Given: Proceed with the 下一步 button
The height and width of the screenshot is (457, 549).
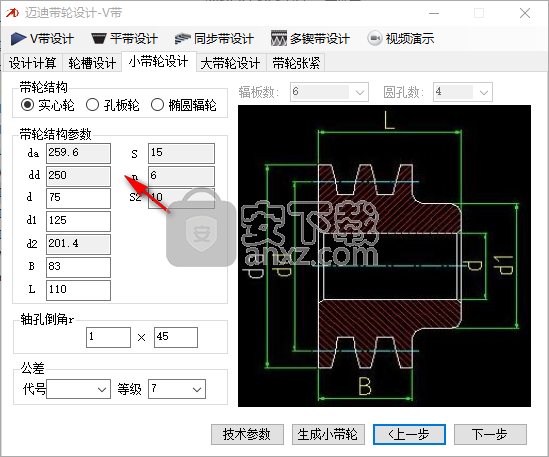Looking at the screenshot, I should (490, 434).
